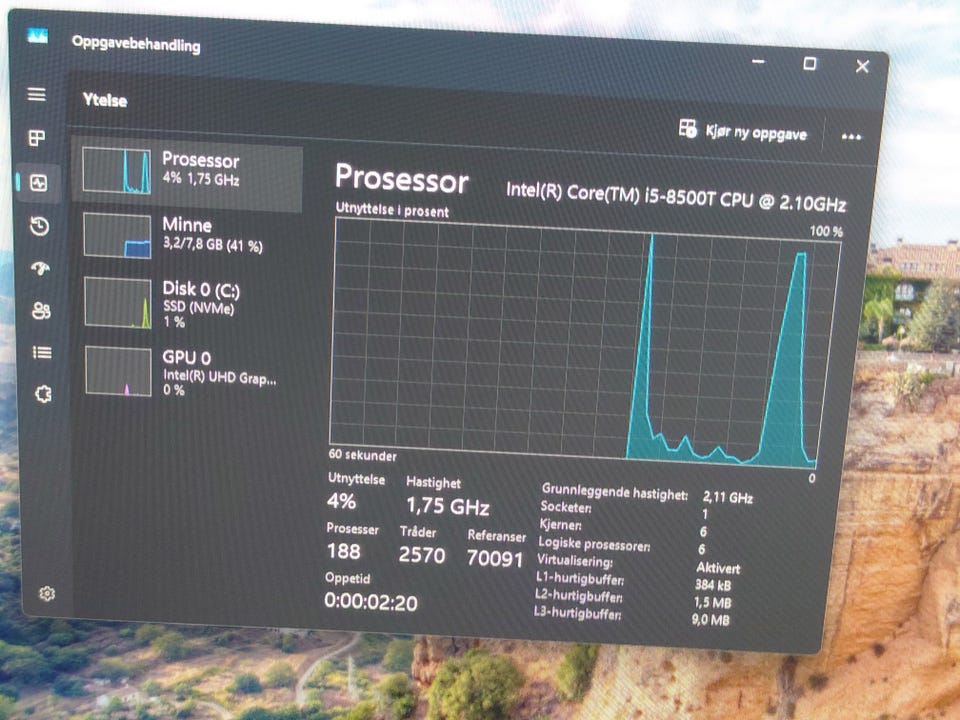Viewport: 960px width, 720px height.
Task: Click the L1-hurtigbuffer 384 kB value
Action: (x=713, y=585)
